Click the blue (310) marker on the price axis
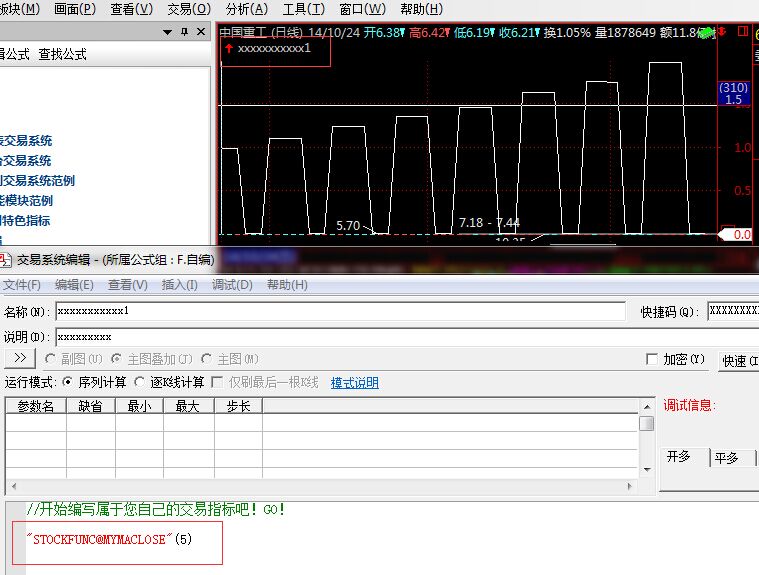The height and width of the screenshot is (575, 759). click(733, 88)
